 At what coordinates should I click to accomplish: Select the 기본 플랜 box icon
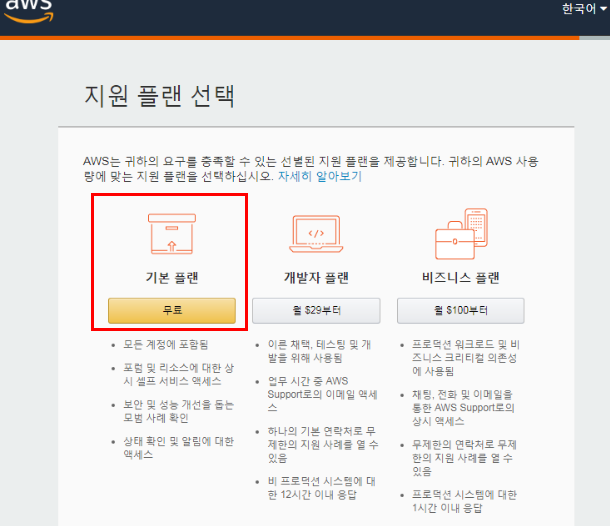click(172, 234)
